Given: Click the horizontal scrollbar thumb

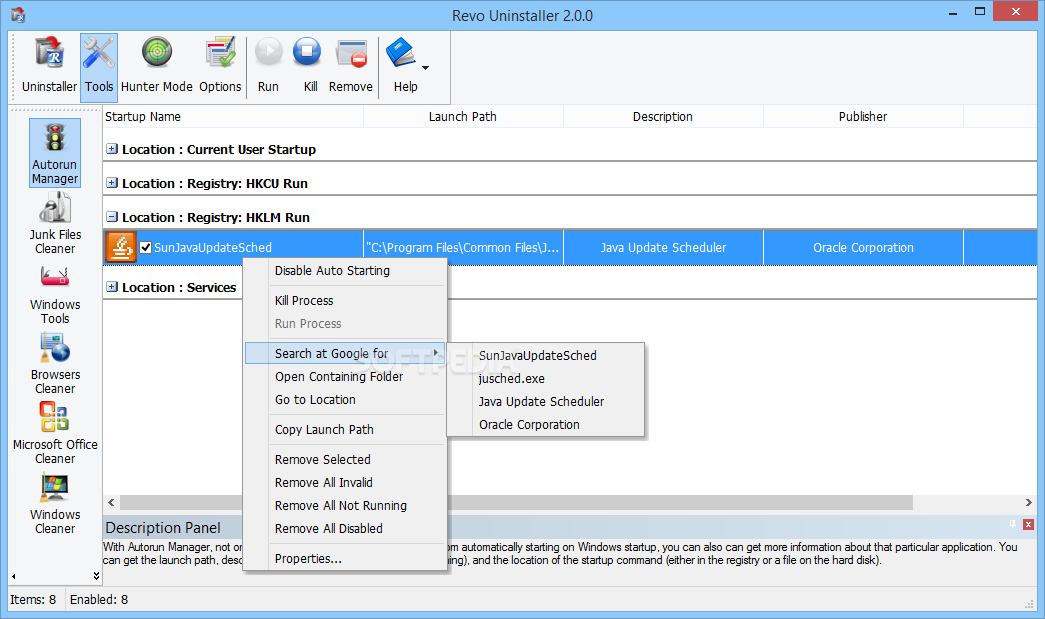Looking at the screenshot, I should pyautogui.click(x=517, y=502).
